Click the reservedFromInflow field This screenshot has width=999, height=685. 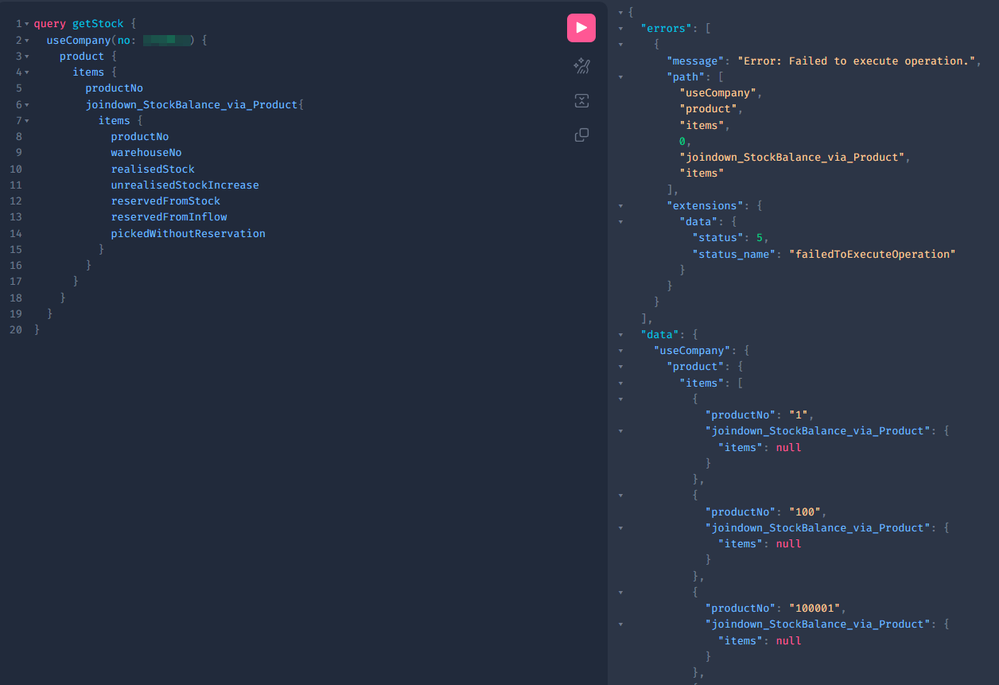pos(169,217)
